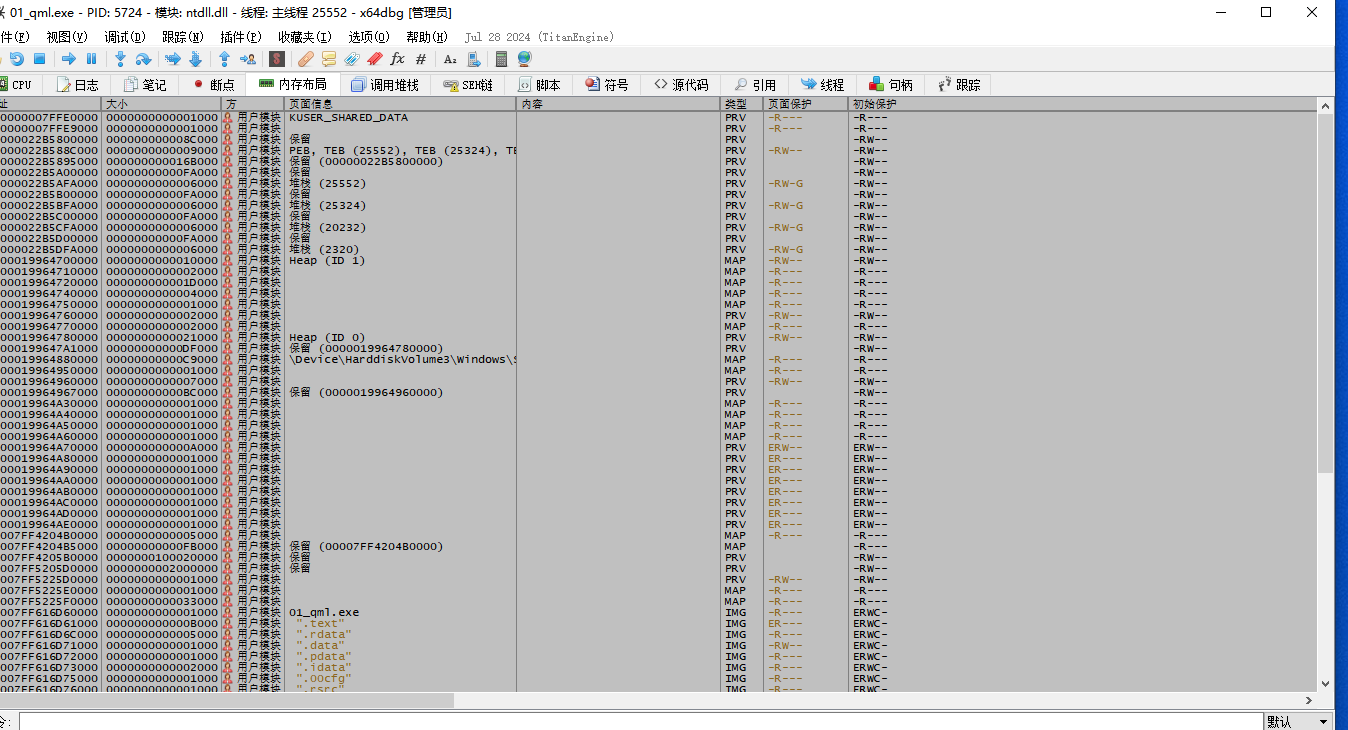Switch to the 跟踪 trace tab

(x=958, y=85)
